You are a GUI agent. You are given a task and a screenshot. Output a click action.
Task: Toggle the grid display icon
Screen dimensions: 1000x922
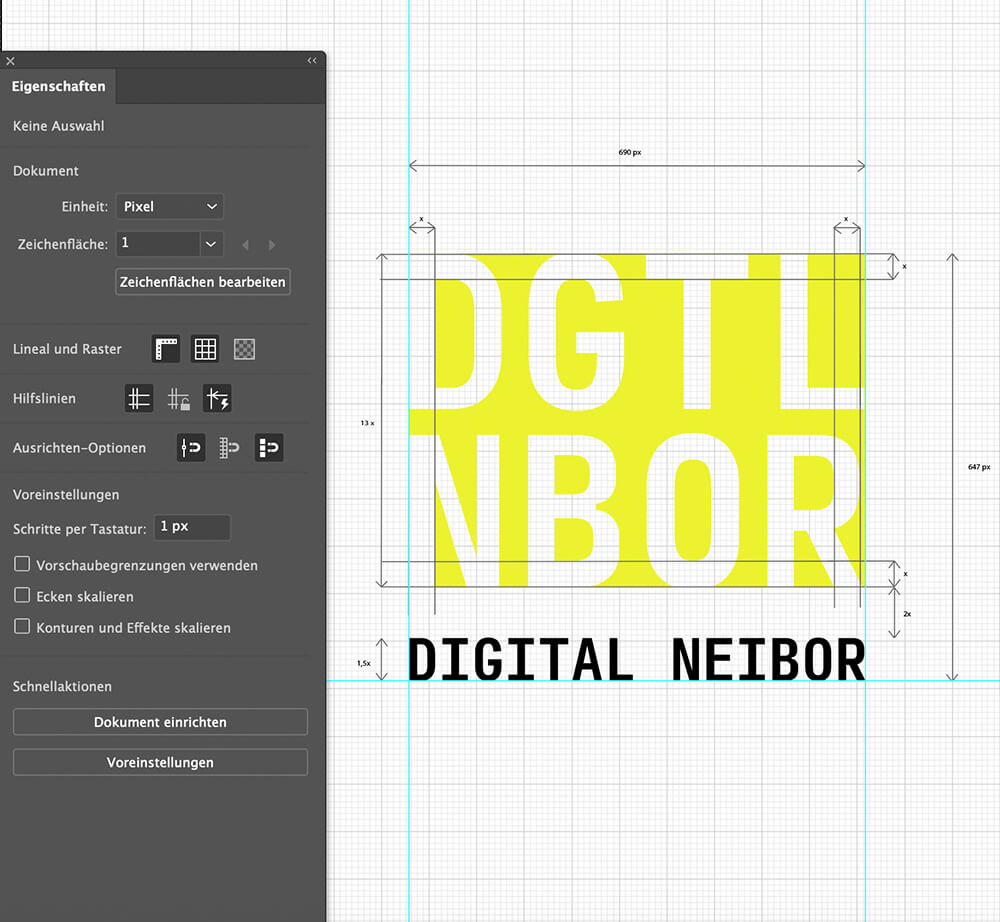coord(205,349)
